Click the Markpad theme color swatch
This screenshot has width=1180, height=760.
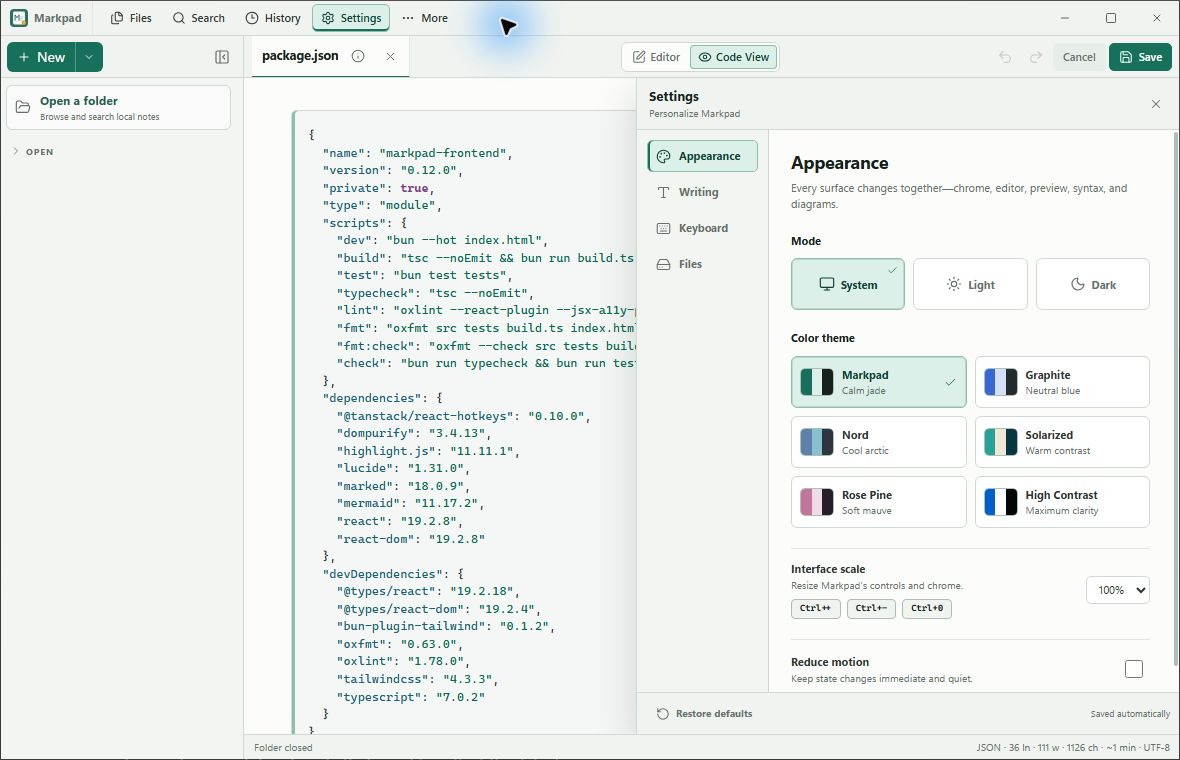817,382
